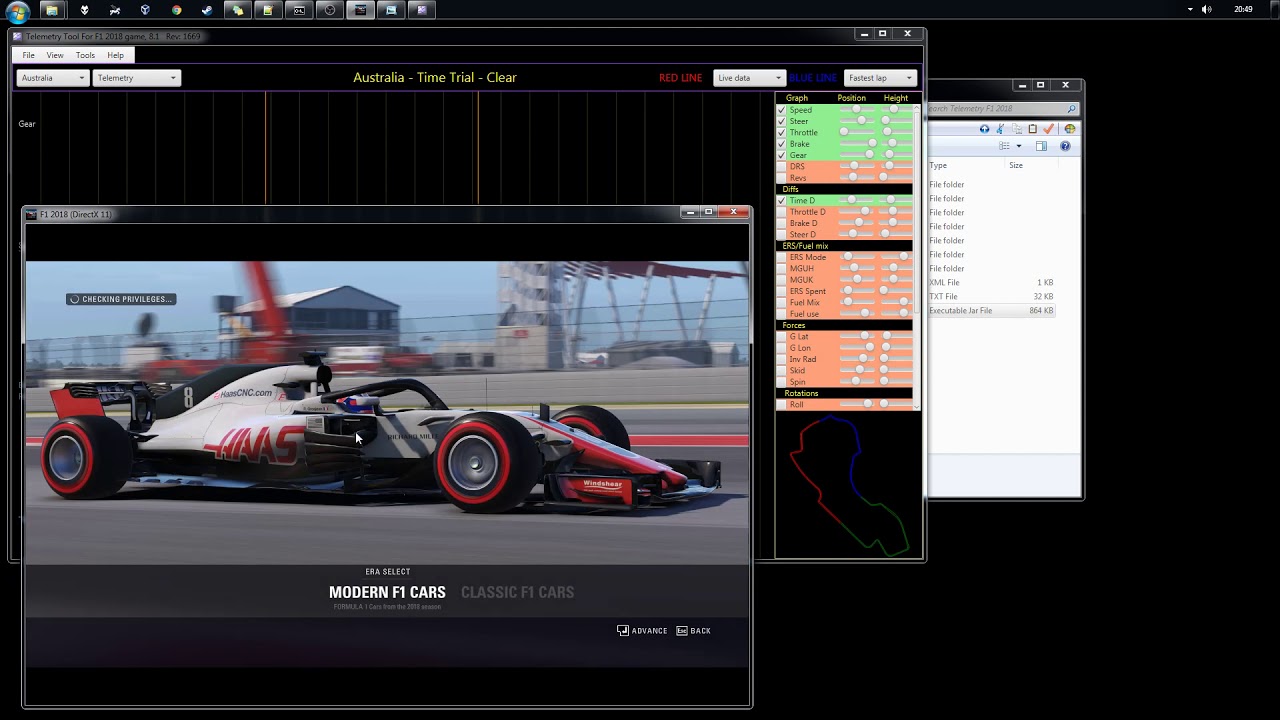1280x720 pixels.
Task: Show hidden system tray icons arrow
Action: coord(1190,9)
